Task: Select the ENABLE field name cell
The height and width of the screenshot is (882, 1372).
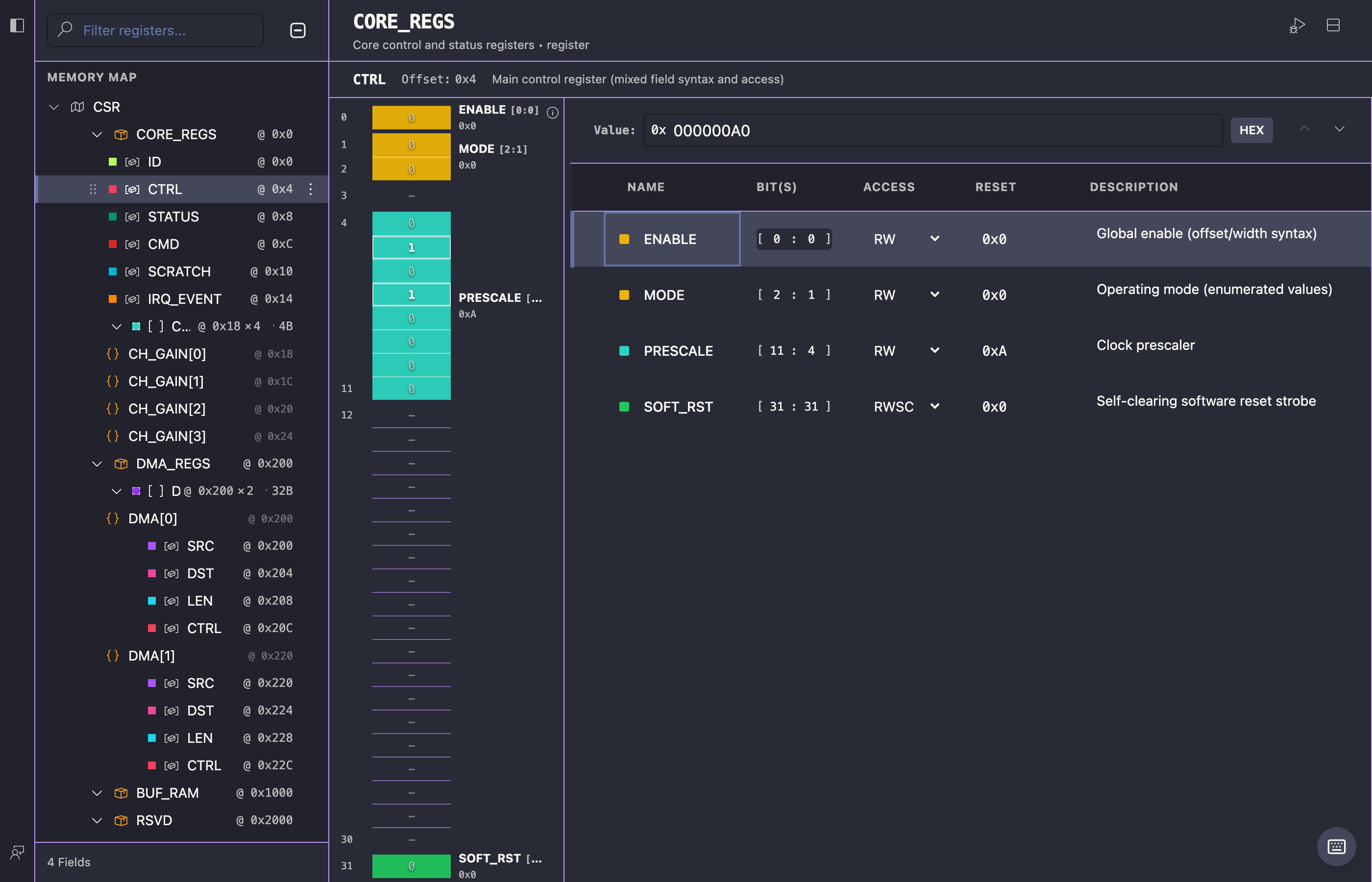Action: (672, 239)
